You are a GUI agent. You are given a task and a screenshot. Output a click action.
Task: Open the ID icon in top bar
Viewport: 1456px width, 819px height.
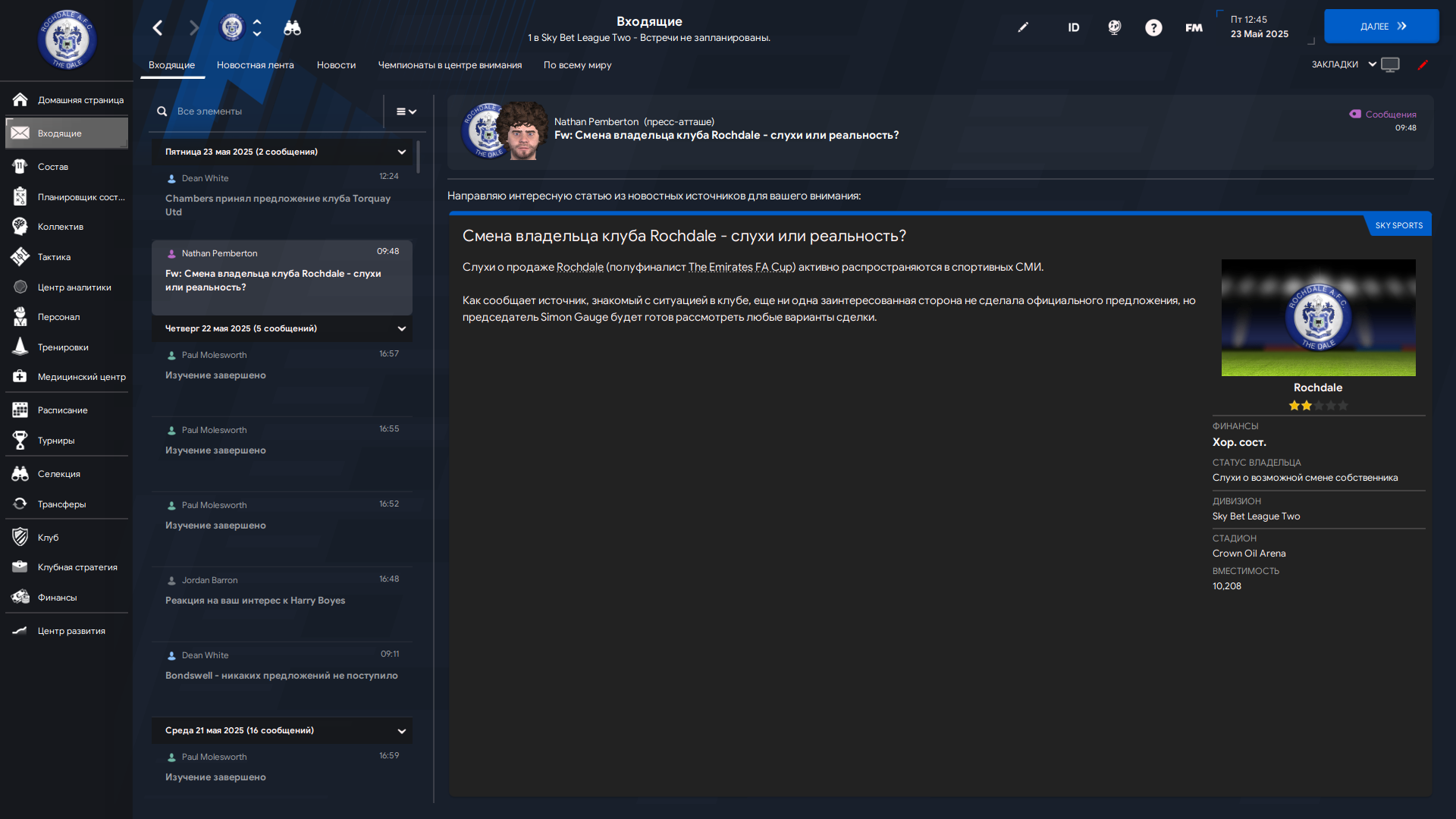(1074, 28)
